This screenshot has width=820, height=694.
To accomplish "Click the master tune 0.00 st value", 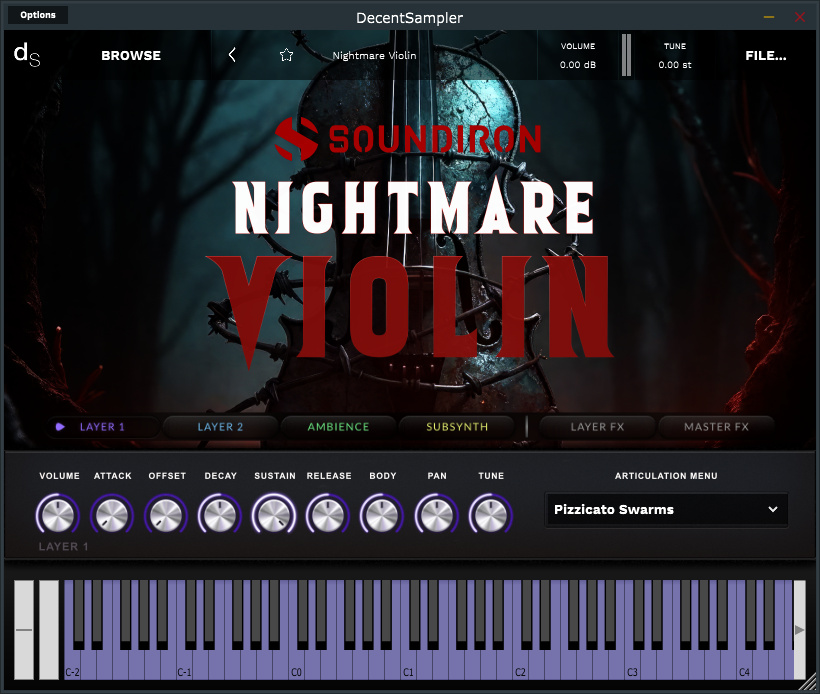I will coord(675,65).
